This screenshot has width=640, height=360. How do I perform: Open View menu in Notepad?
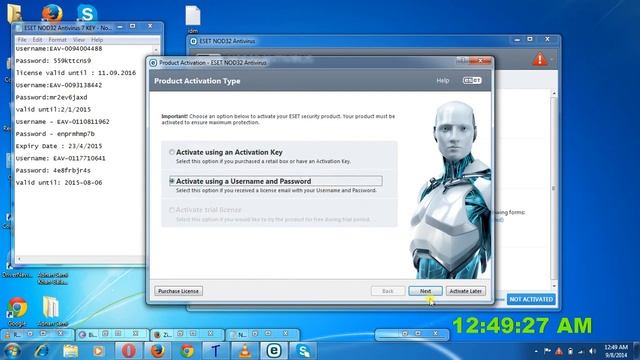tap(78, 40)
